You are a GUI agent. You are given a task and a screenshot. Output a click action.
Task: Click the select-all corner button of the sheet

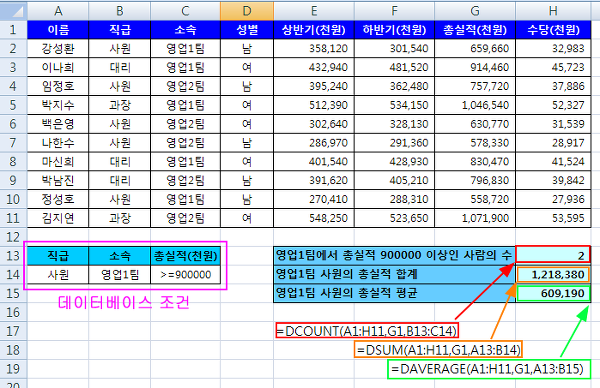(x=13, y=11)
